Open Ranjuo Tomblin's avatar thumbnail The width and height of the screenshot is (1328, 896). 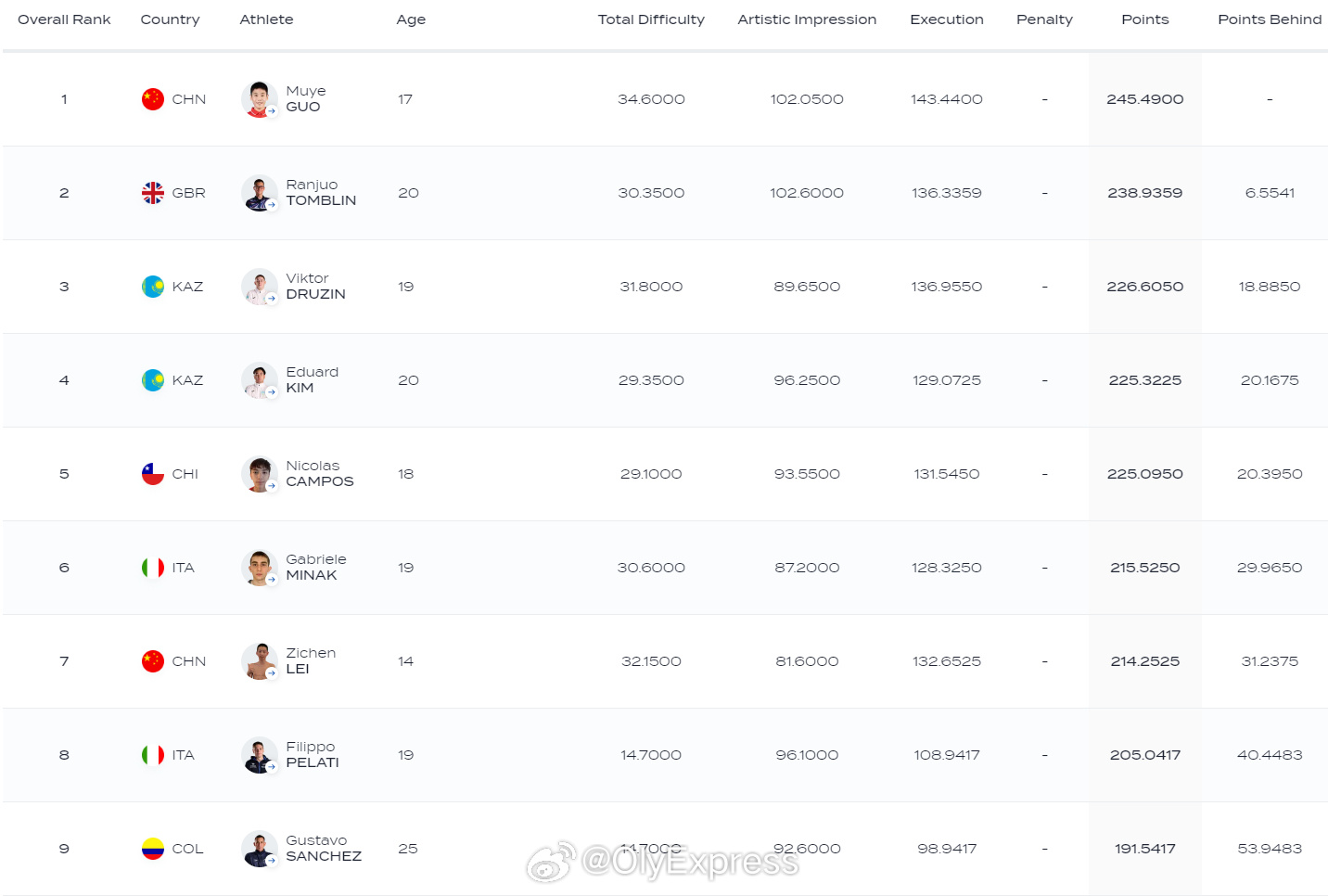260,193
